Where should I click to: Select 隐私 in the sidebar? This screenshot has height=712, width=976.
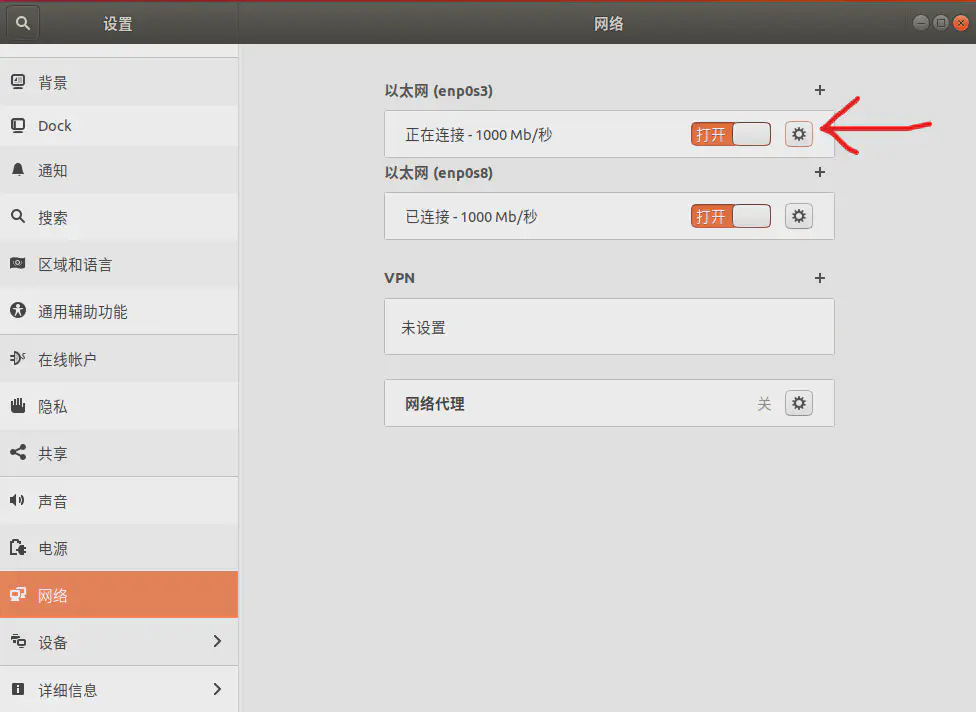[x=53, y=407]
